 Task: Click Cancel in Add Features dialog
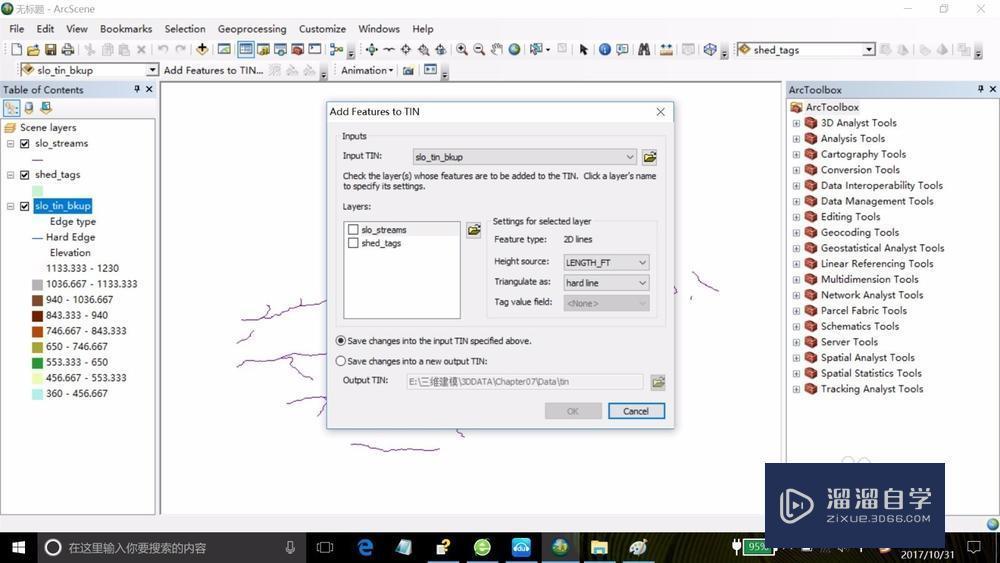point(636,411)
